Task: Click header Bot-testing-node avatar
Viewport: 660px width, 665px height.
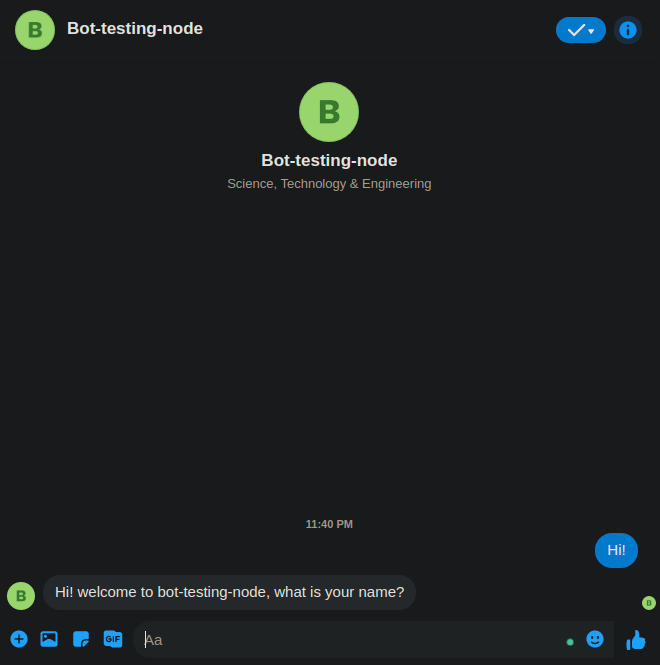Action: point(35,30)
